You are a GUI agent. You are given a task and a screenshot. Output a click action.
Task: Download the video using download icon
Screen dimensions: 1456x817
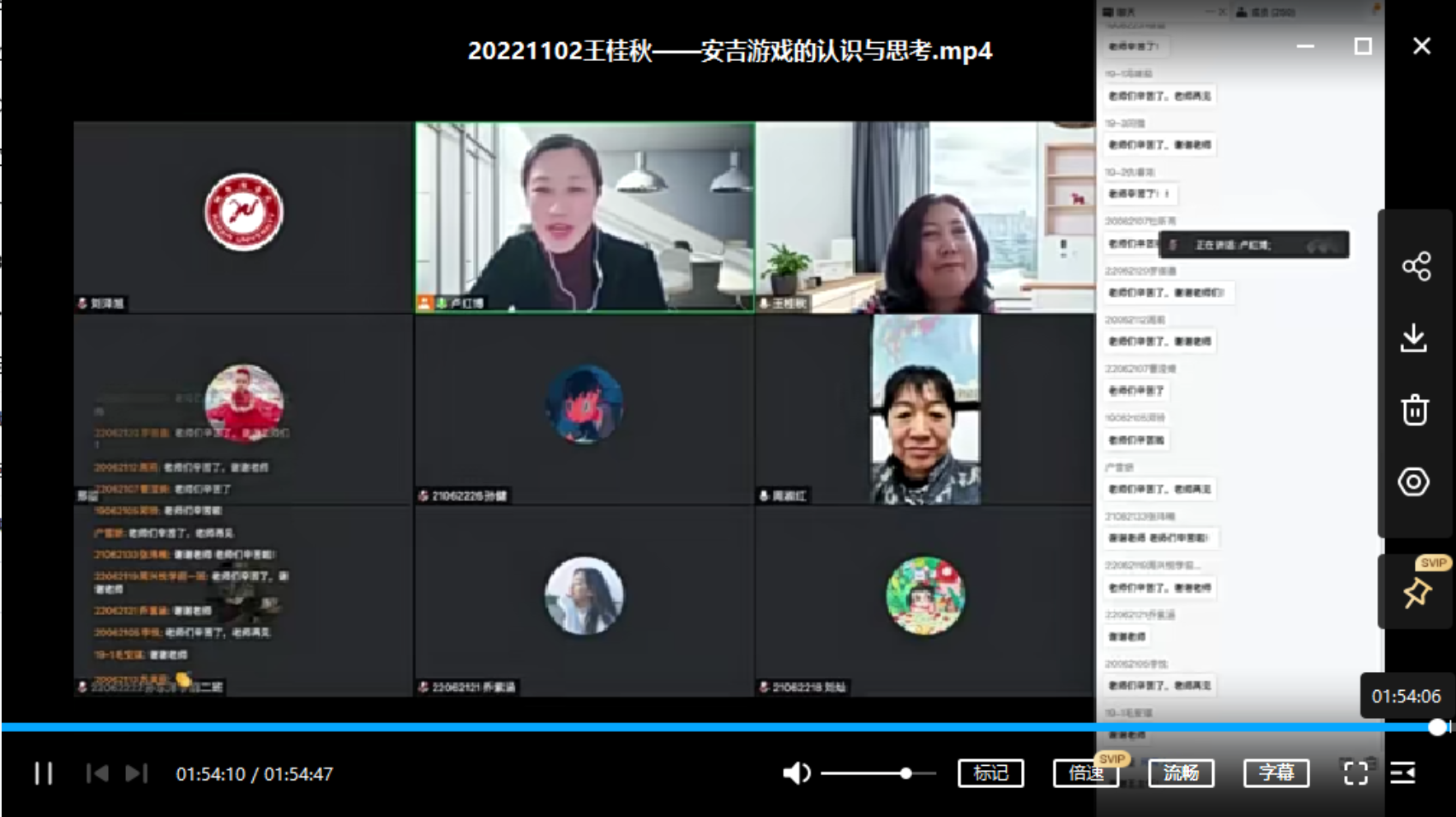[x=1414, y=338]
